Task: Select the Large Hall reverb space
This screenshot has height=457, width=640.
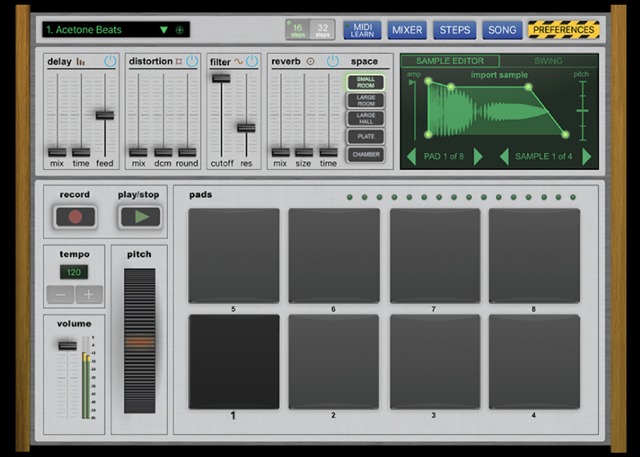Action: pos(366,118)
